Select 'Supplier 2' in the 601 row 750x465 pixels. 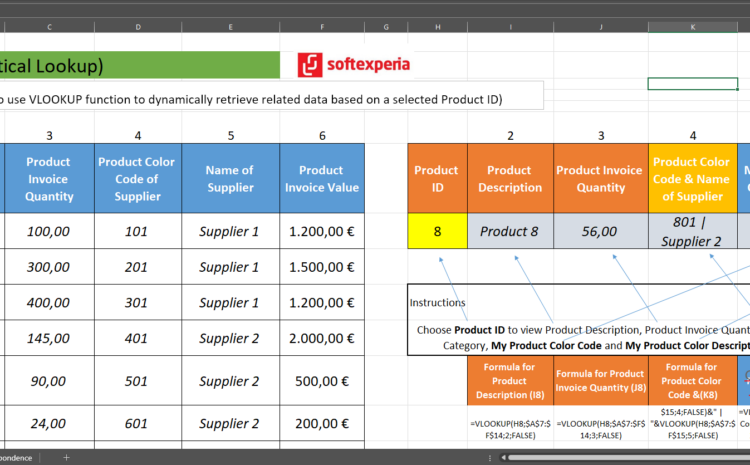click(231, 423)
